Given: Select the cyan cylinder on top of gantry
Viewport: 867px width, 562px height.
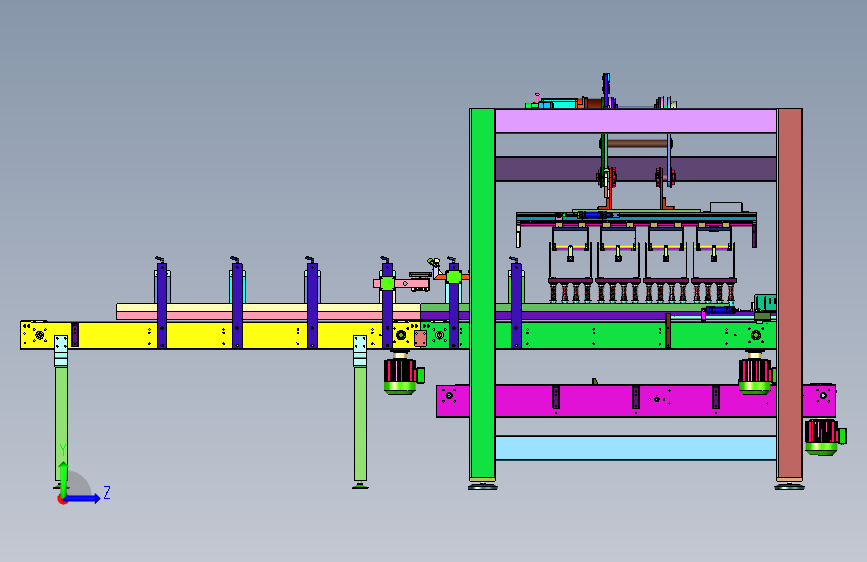Looking at the screenshot, I should 558,104.
